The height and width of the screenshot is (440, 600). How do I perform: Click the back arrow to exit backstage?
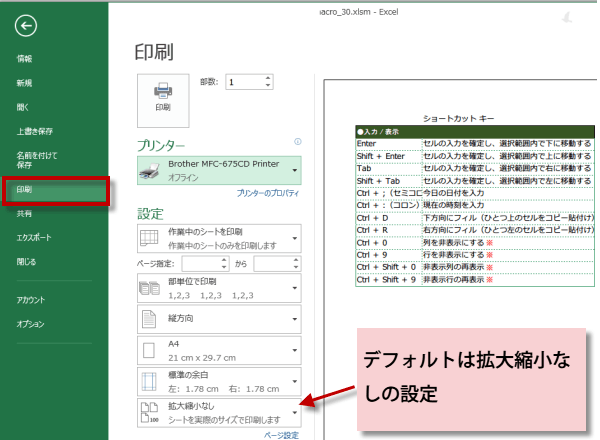click(x=28, y=25)
